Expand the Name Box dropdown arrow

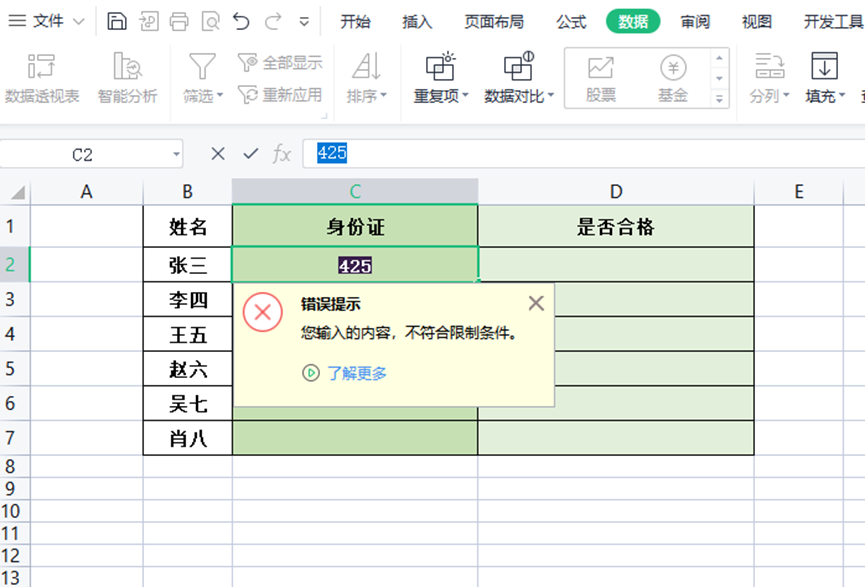(177, 154)
